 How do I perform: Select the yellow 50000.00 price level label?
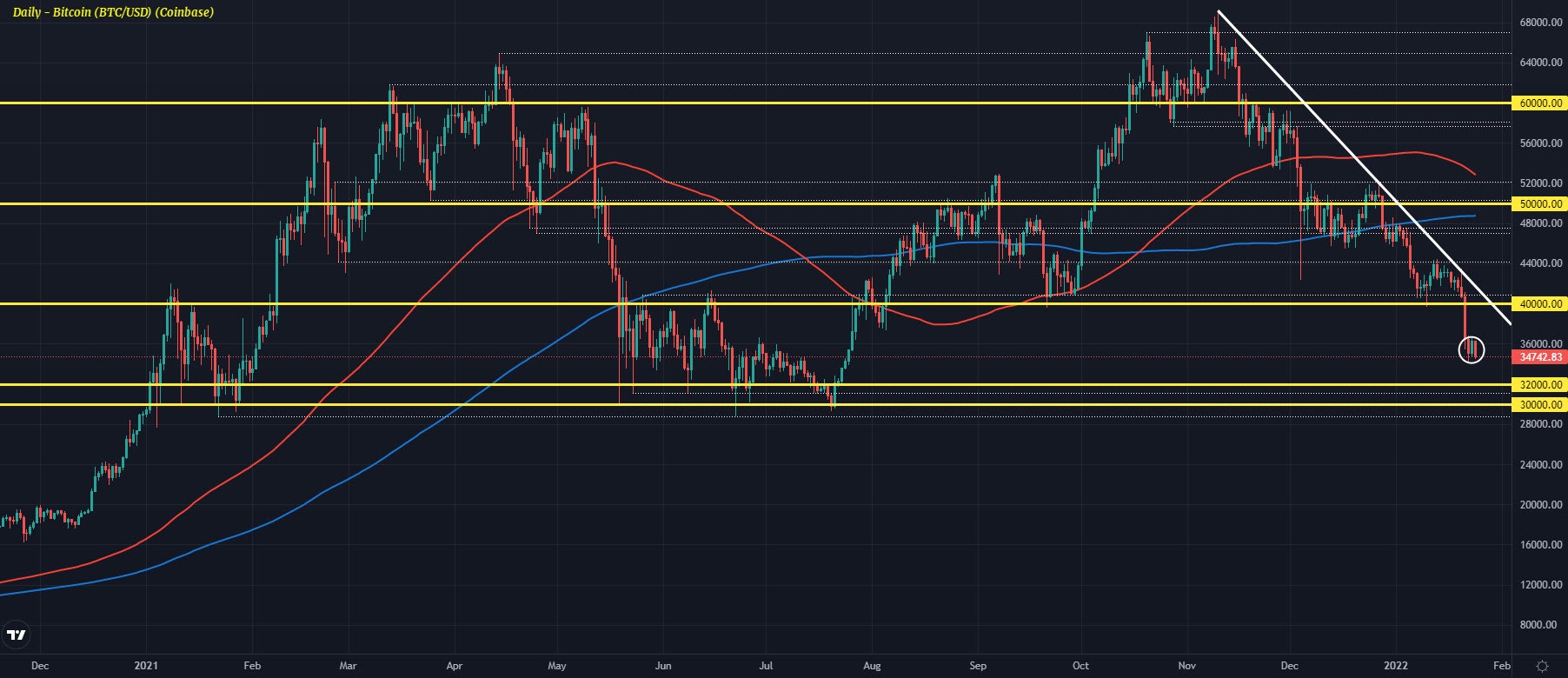(1540, 203)
